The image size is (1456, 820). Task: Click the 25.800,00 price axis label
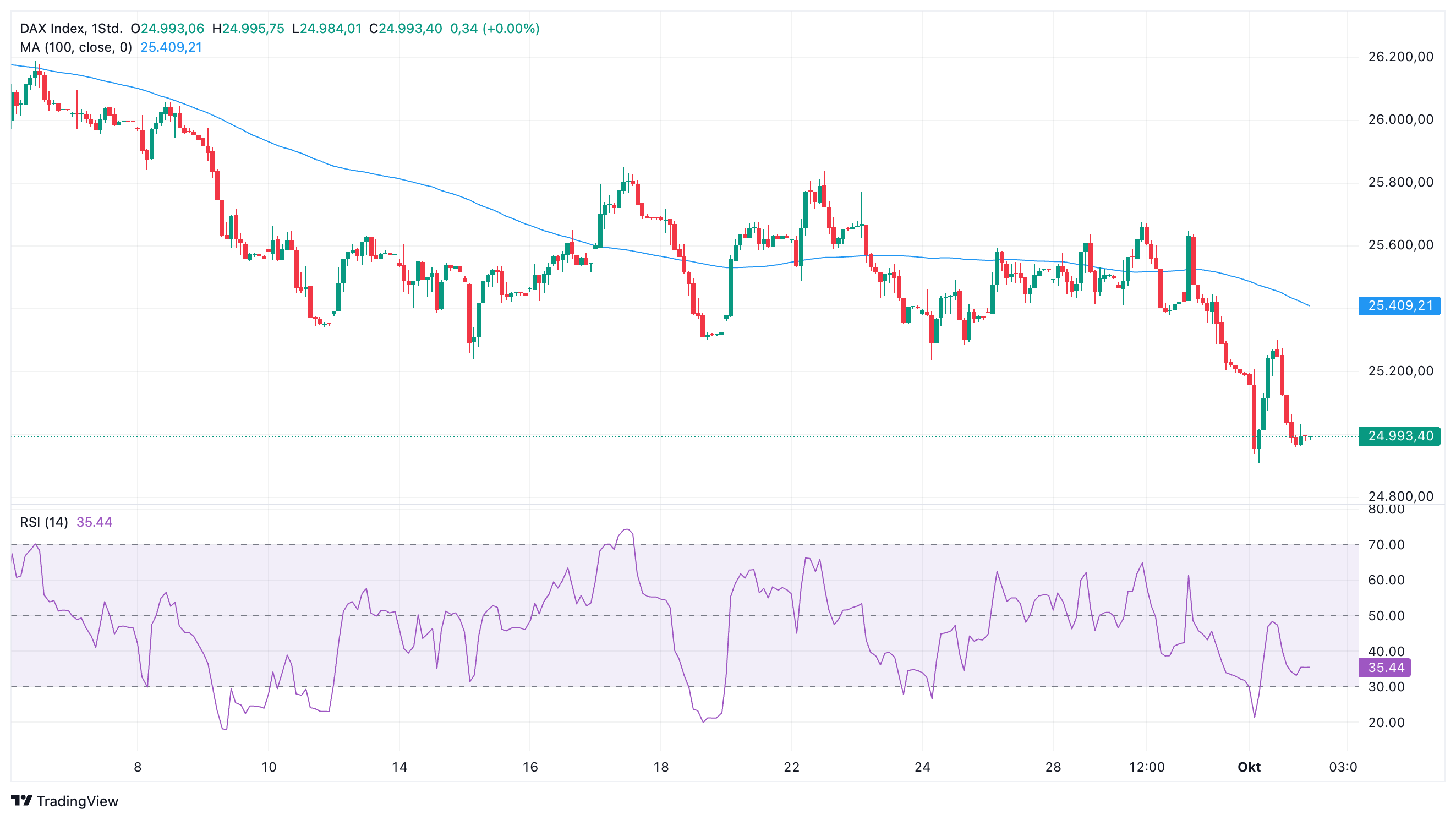coord(1400,182)
